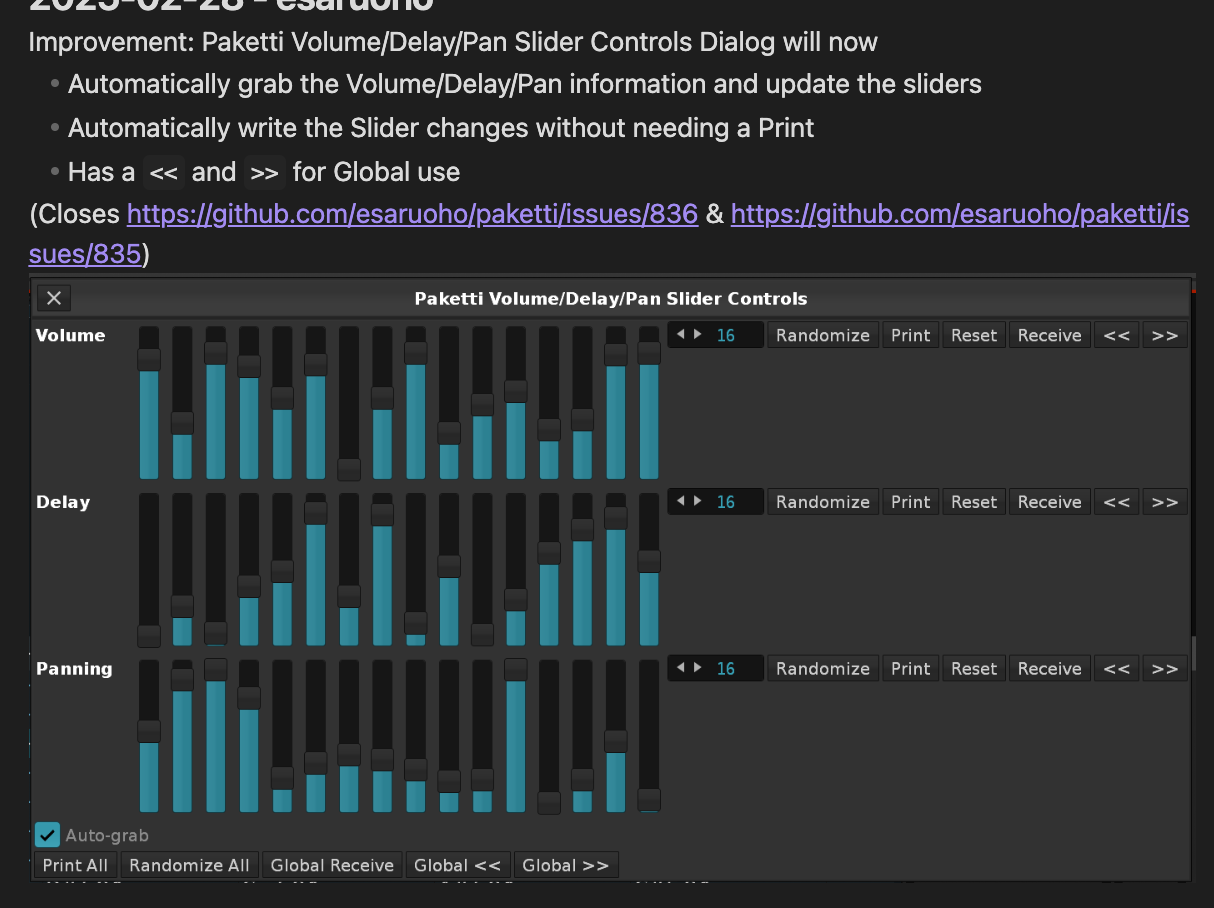Click the first slider in the Panning row

[x=149, y=736]
